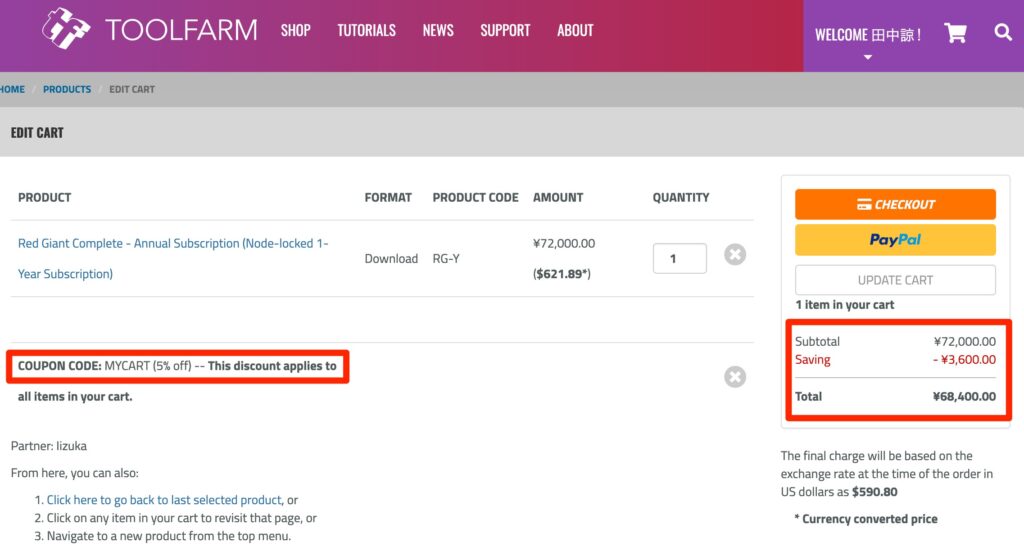Image resolution: width=1024 pixels, height=551 pixels.
Task: Open the NEWS menu
Action: [438, 30]
